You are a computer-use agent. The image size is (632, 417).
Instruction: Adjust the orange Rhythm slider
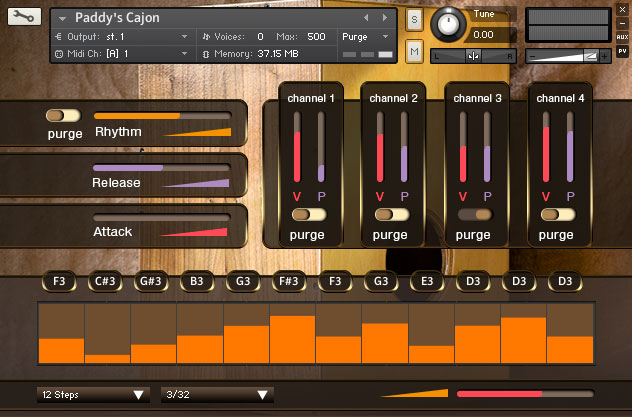(x=162, y=116)
